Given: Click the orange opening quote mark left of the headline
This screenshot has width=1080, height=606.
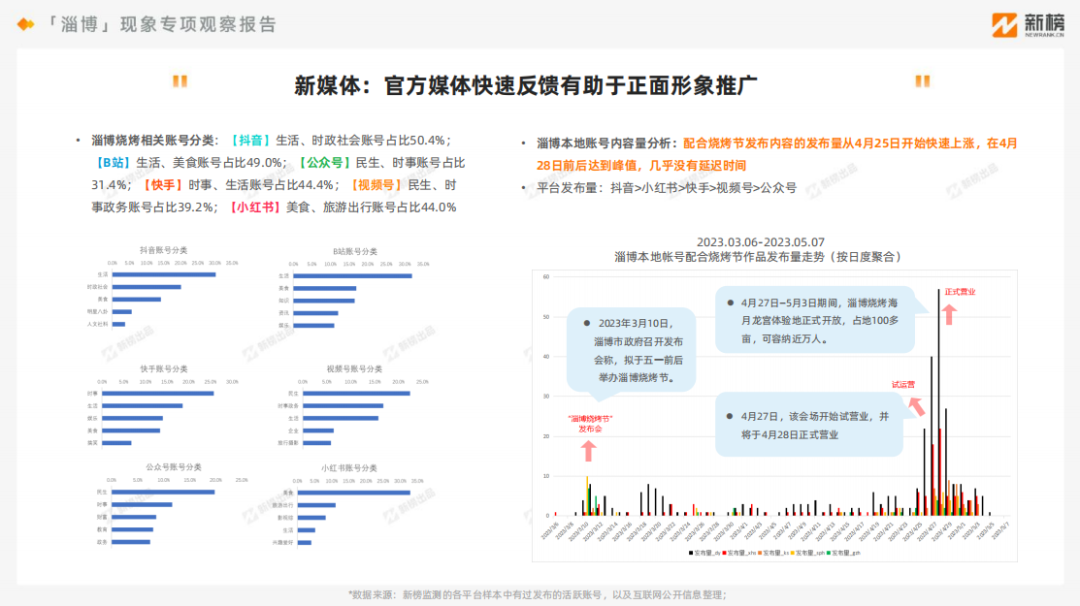Looking at the screenshot, I should pos(180,81).
